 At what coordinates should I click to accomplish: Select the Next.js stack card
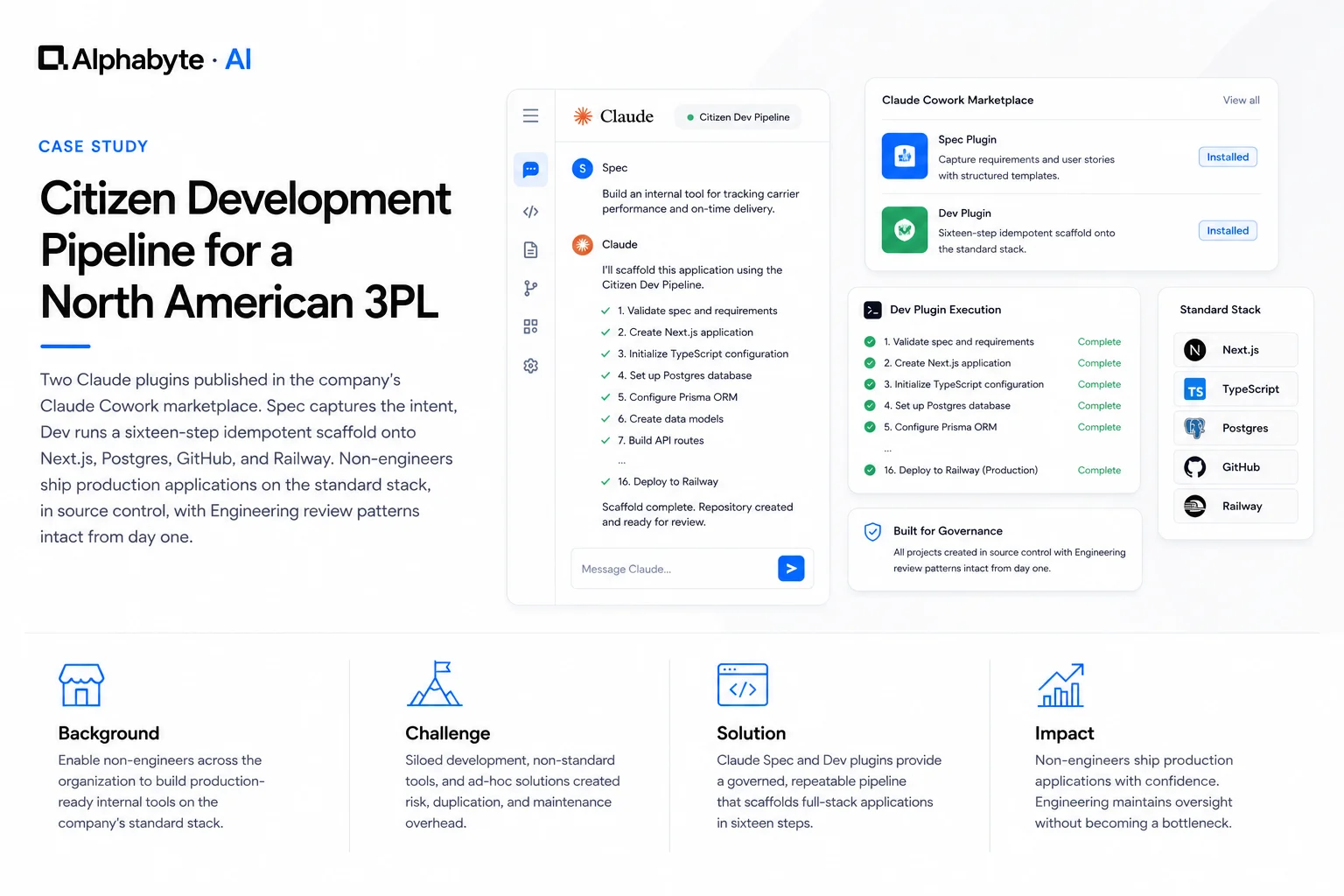click(1235, 350)
